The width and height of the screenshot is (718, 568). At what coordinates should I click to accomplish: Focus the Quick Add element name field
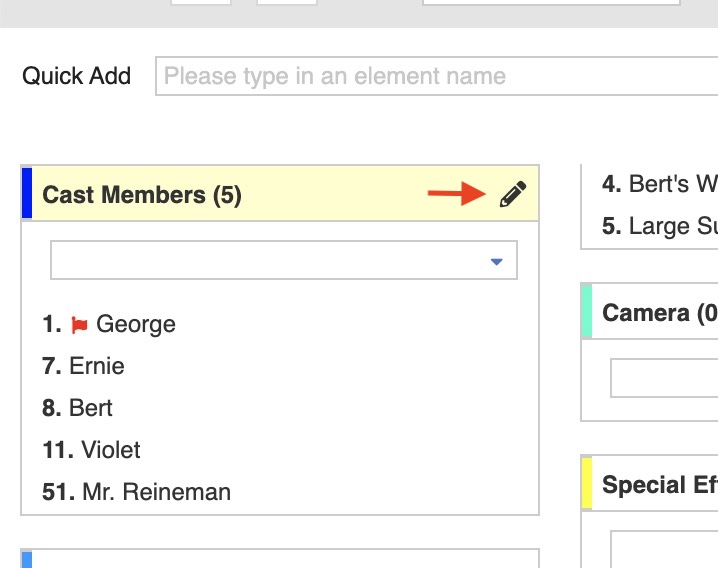point(436,76)
